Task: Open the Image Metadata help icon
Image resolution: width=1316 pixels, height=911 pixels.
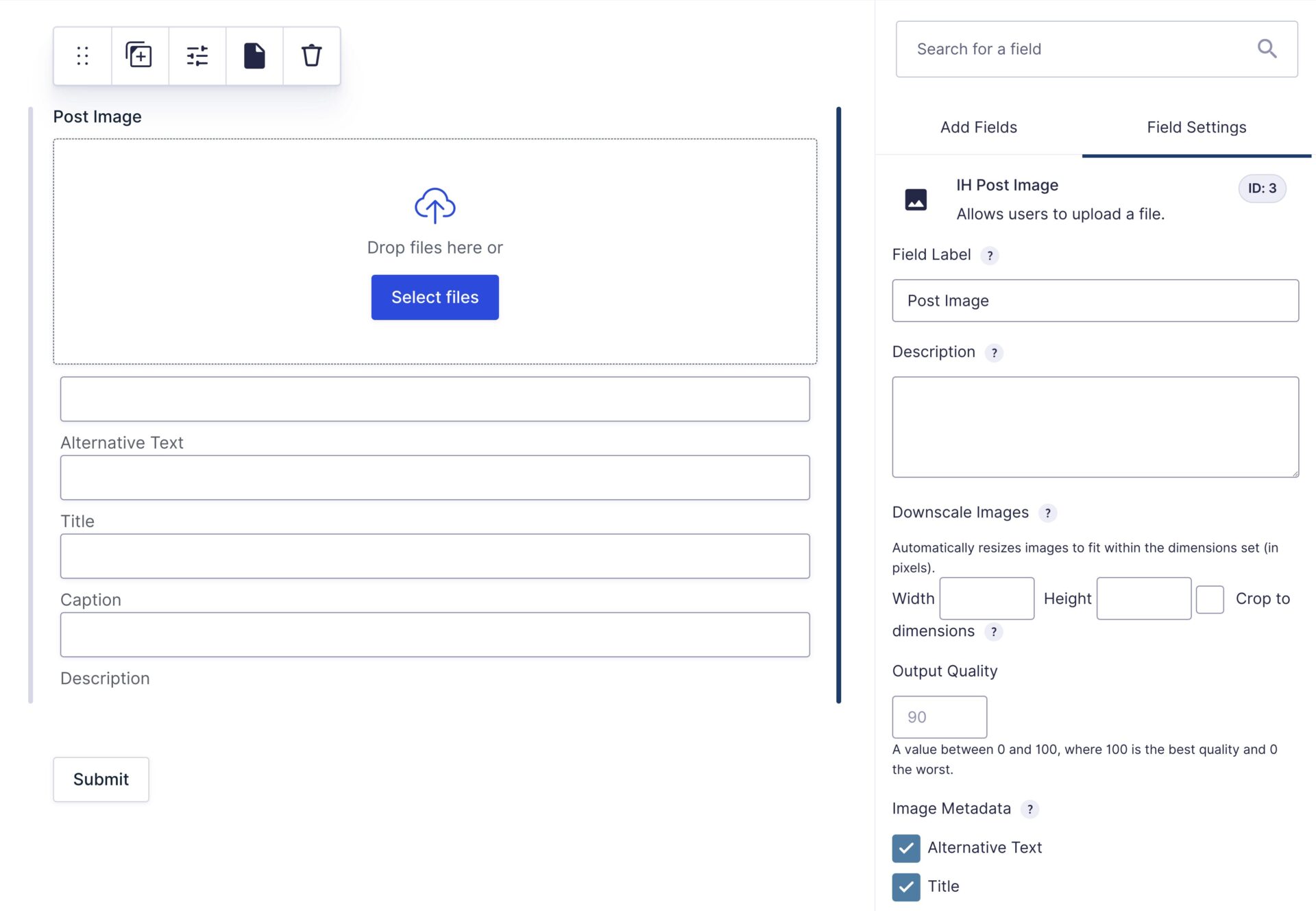Action: [x=1029, y=809]
